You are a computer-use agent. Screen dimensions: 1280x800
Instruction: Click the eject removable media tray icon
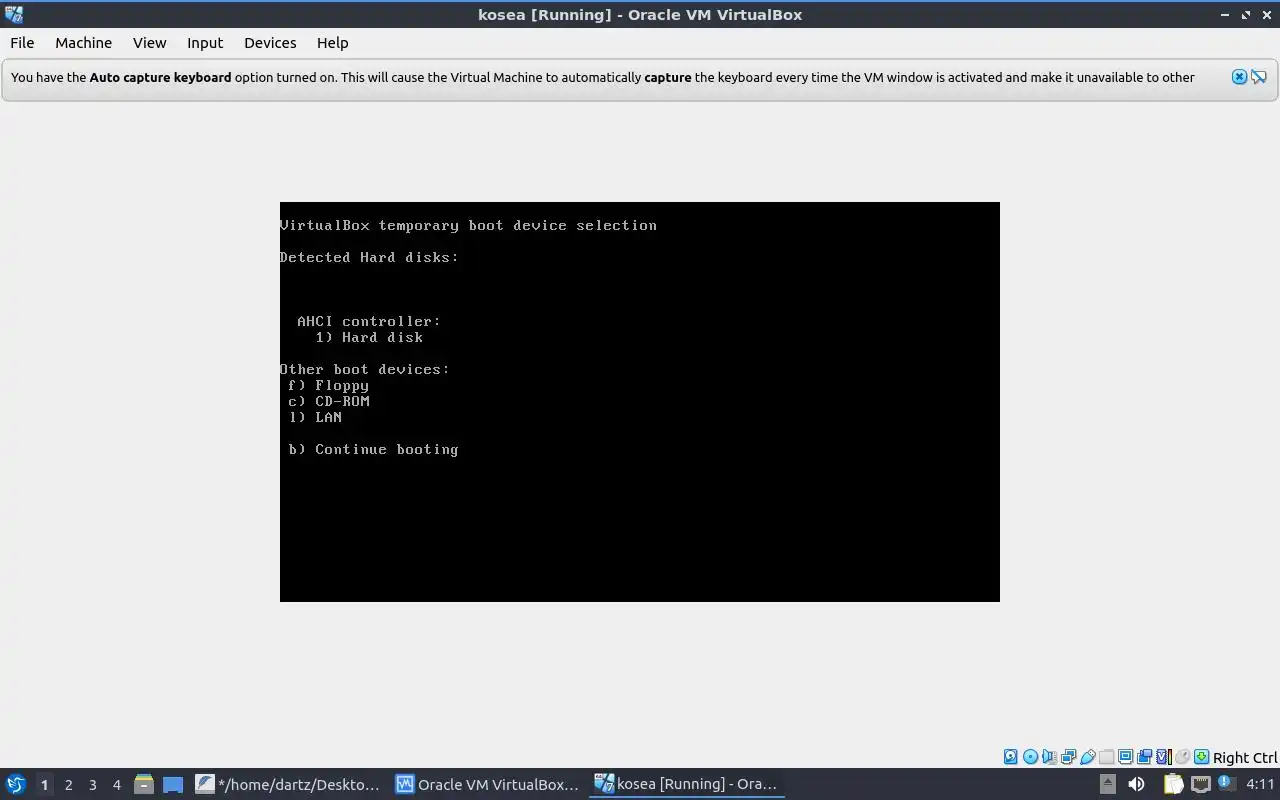[x=1107, y=784]
